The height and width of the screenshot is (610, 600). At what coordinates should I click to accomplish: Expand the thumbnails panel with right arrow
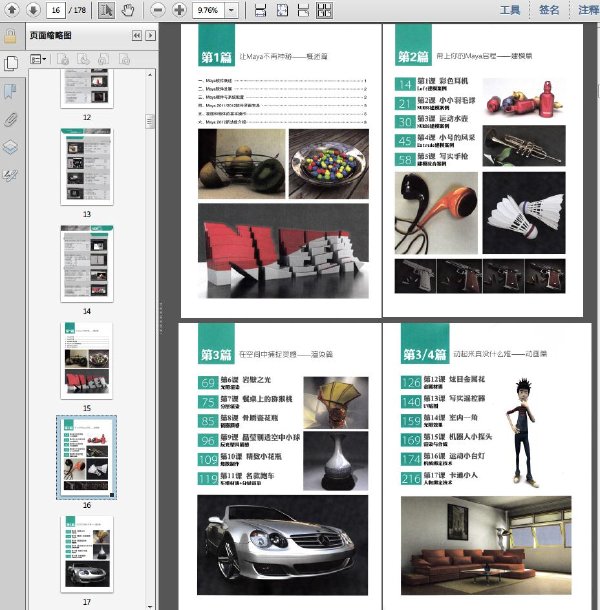click(151, 36)
